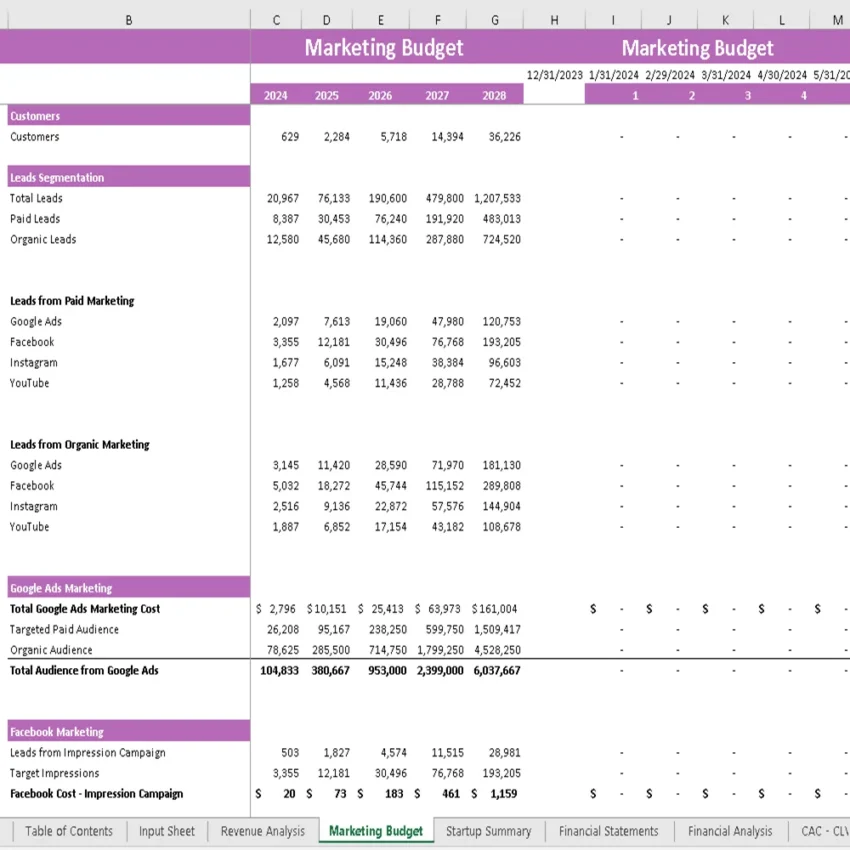Open the Input Sheet tab
The height and width of the screenshot is (850, 850).
pos(166,831)
